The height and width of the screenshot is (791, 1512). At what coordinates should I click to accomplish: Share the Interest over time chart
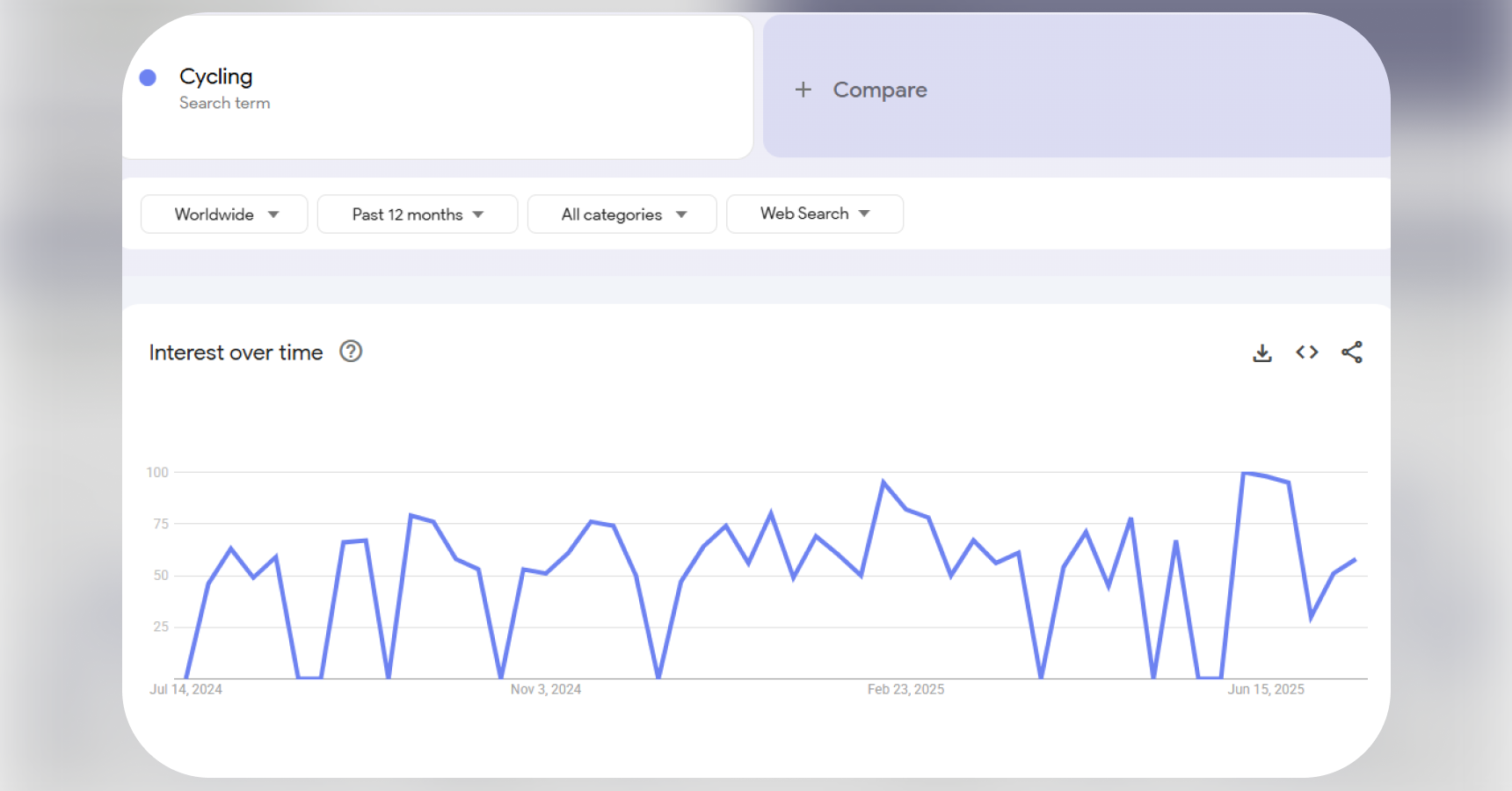(1352, 352)
